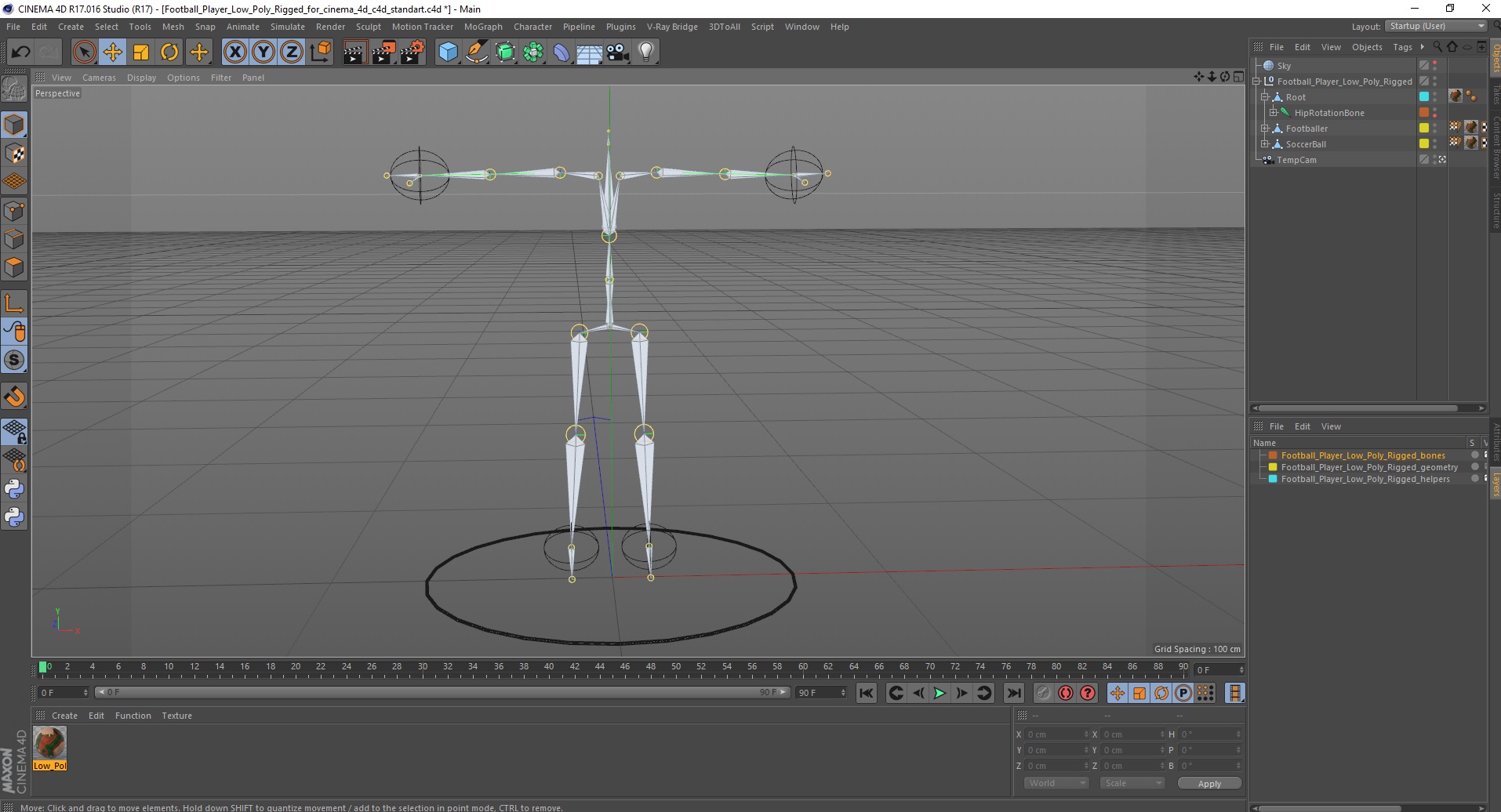Collapse Football_Player_Low_Poly_Rigged null

pyautogui.click(x=1256, y=82)
